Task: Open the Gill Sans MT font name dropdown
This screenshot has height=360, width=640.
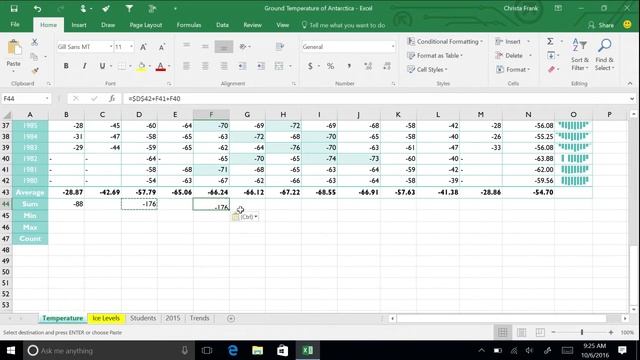Action: click(111, 47)
